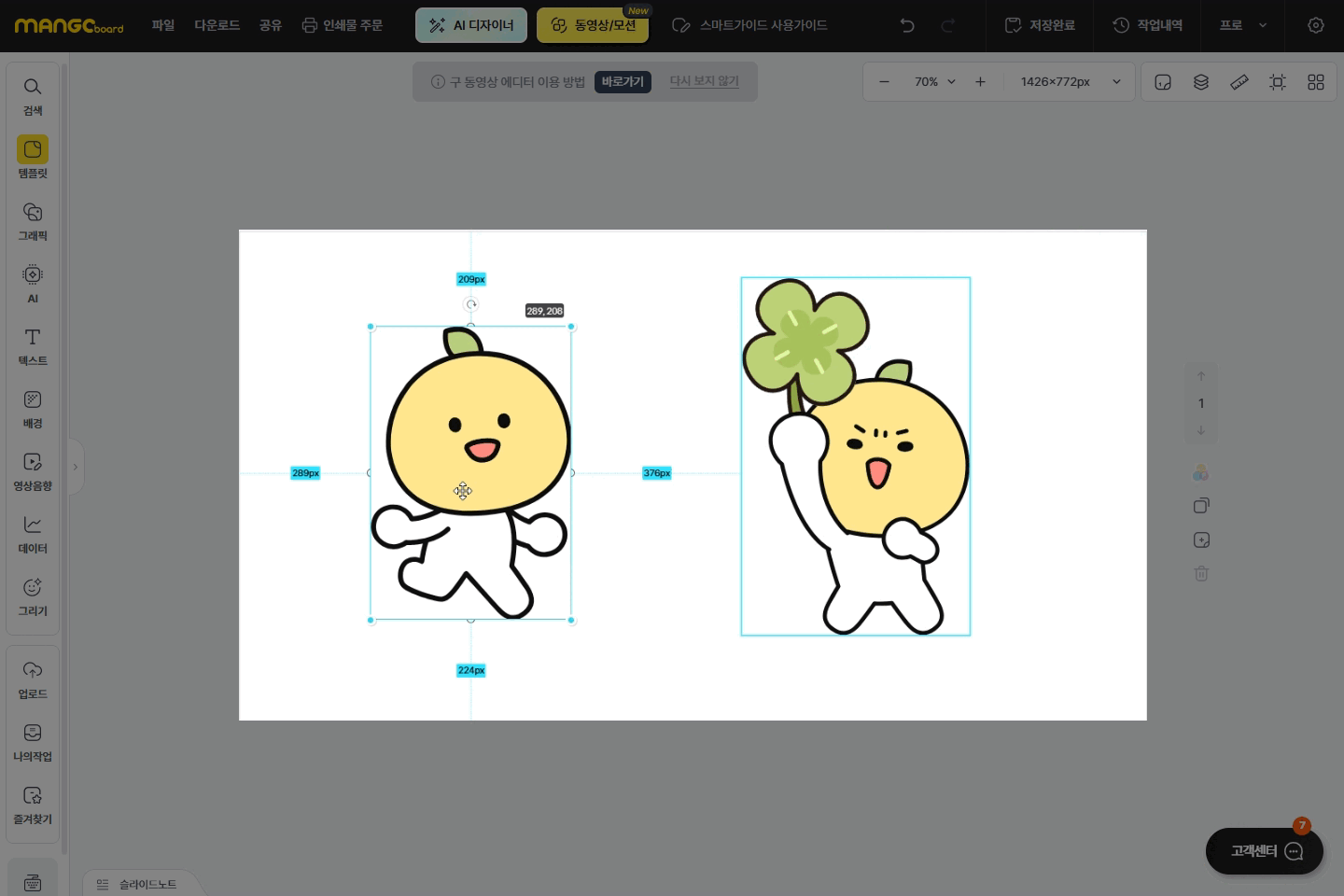
Task: Open the 데이터 chart panel
Action: pyautogui.click(x=33, y=534)
